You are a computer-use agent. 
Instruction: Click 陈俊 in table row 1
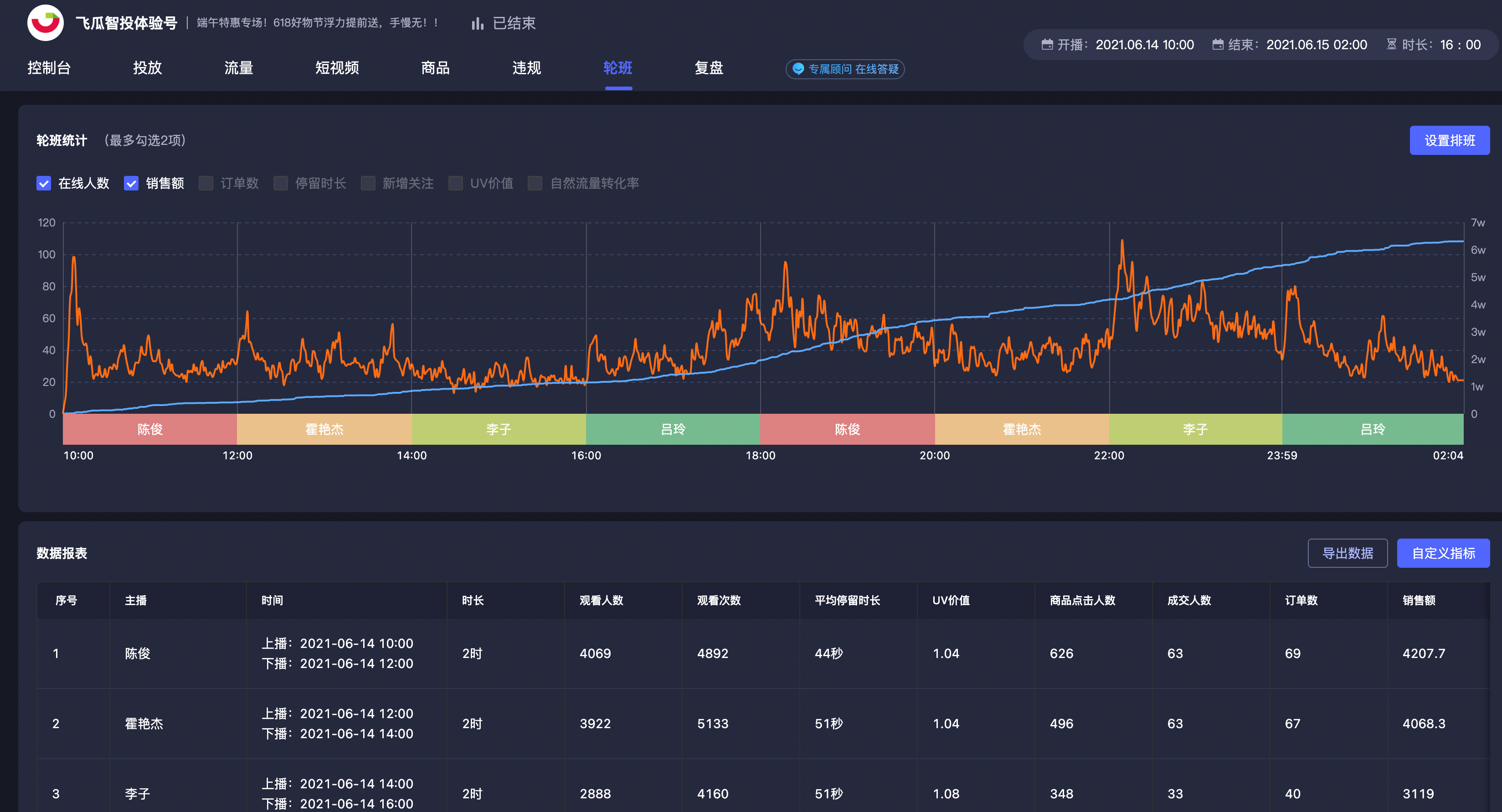pyautogui.click(x=138, y=654)
